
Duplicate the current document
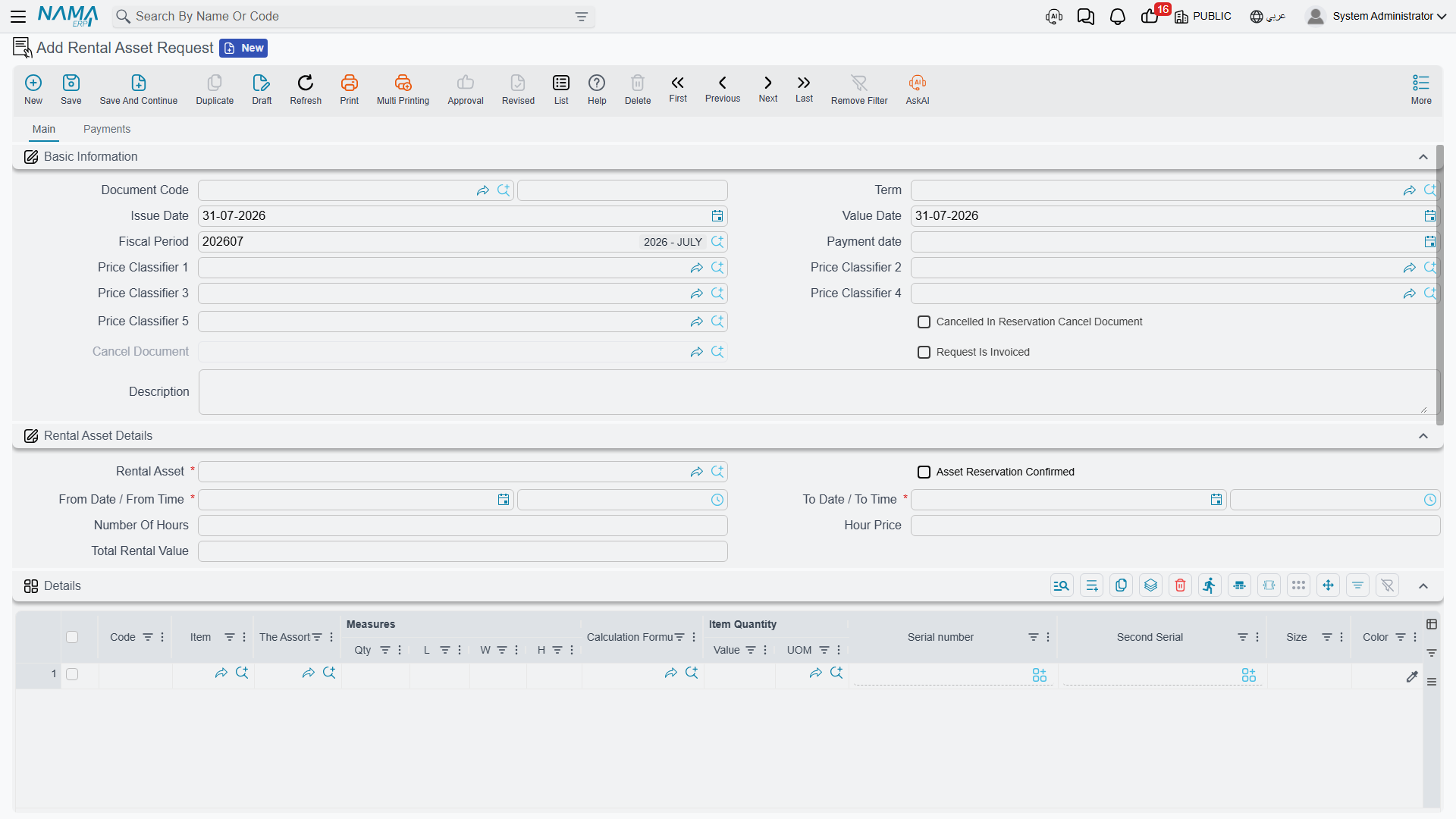pyautogui.click(x=215, y=89)
